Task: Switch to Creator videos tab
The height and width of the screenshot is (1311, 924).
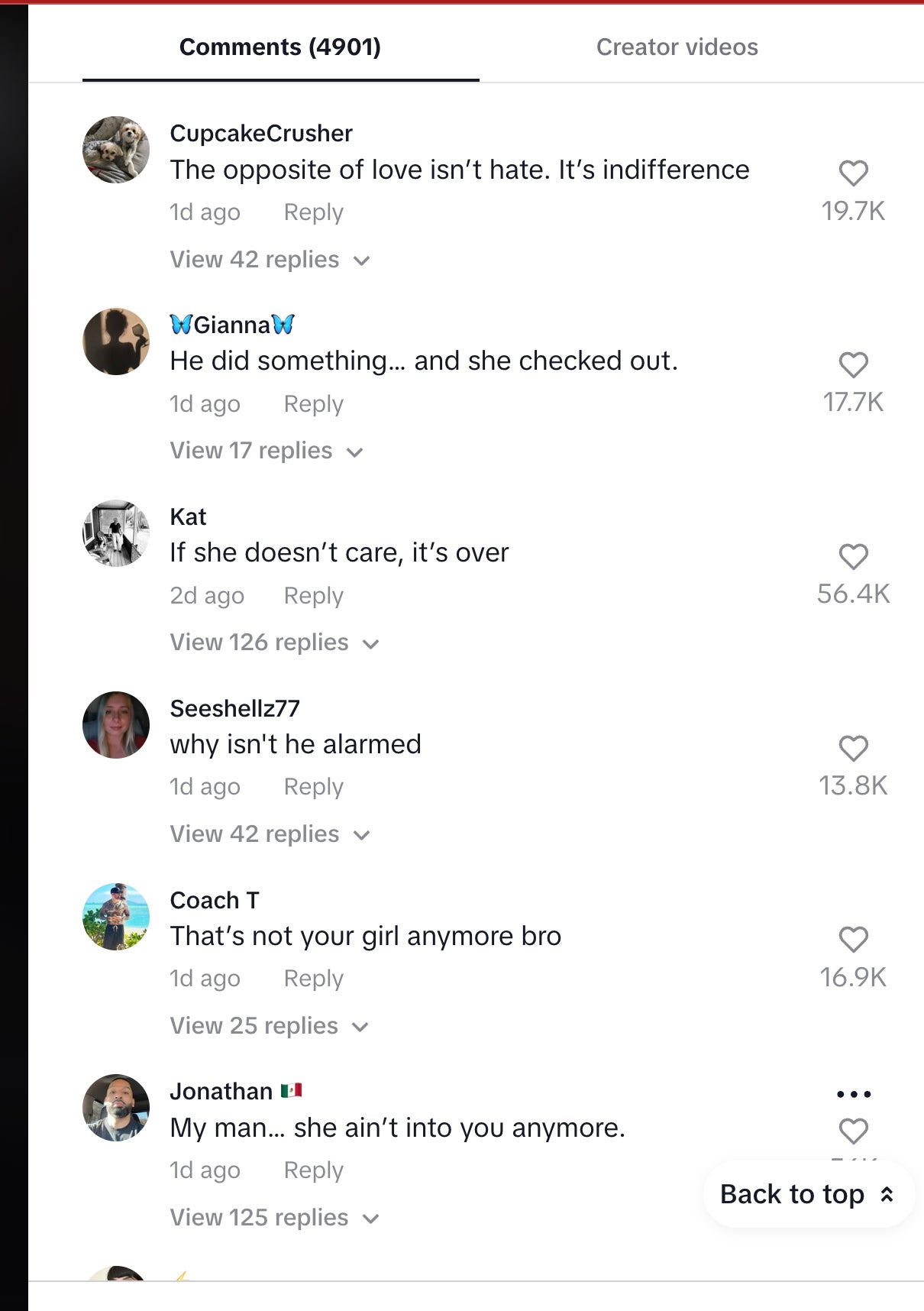Action: pos(677,47)
